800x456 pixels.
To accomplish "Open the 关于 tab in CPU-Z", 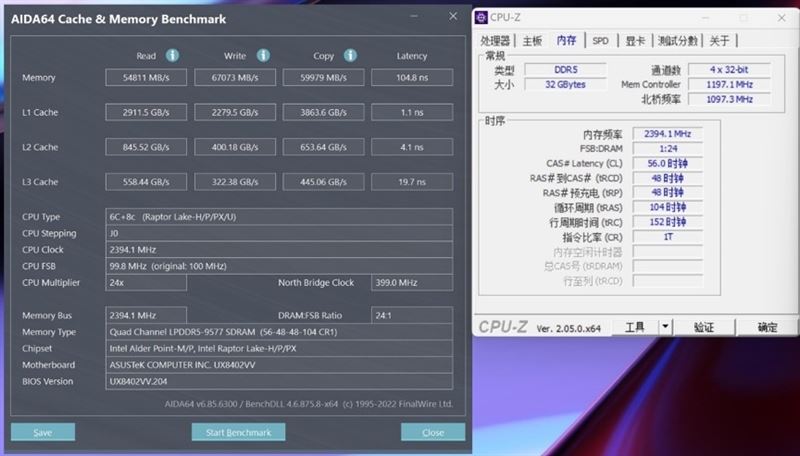I will tap(719, 41).
